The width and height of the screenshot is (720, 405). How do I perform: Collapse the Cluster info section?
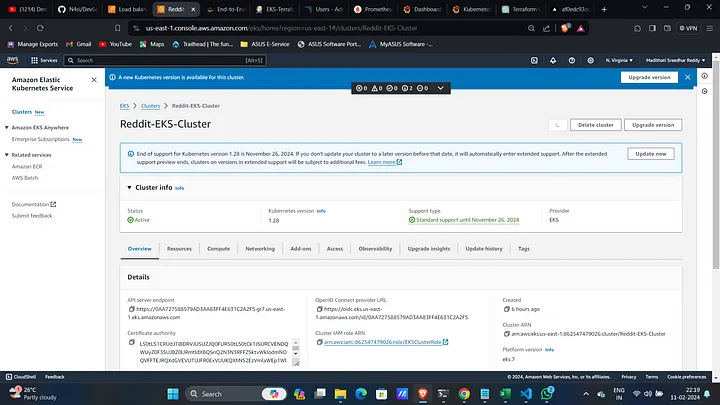[x=129, y=187]
